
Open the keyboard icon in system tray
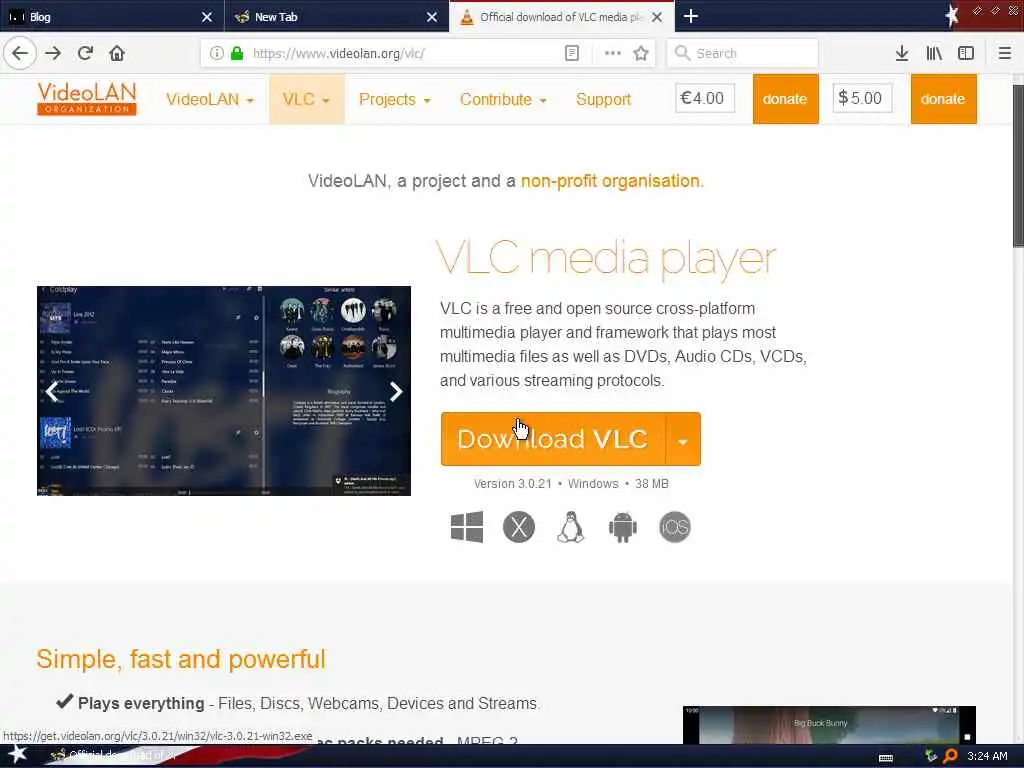(x=886, y=758)
